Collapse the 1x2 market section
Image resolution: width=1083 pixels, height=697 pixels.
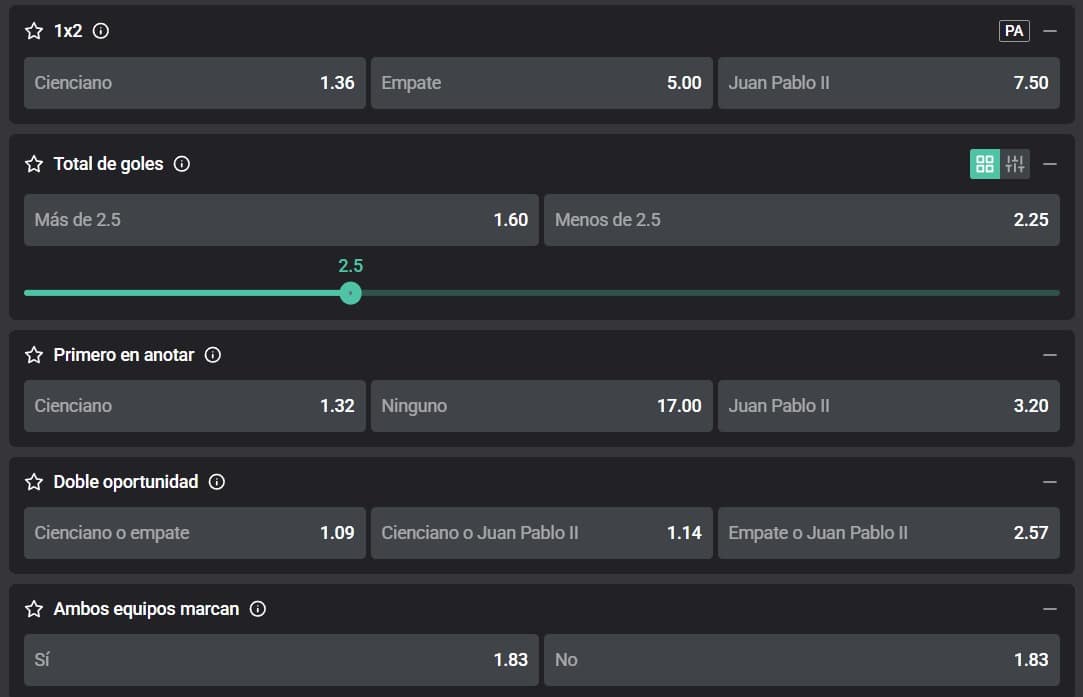pyautogui.click(x=1049, y=31)
